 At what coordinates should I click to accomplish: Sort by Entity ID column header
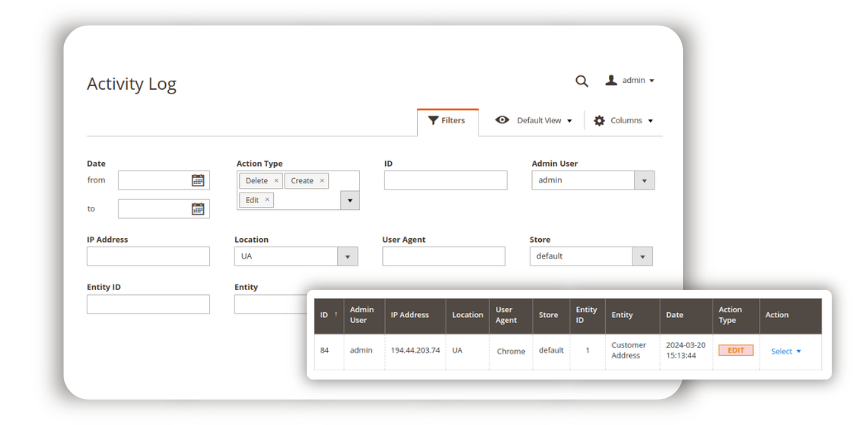(x=588, y=315)
